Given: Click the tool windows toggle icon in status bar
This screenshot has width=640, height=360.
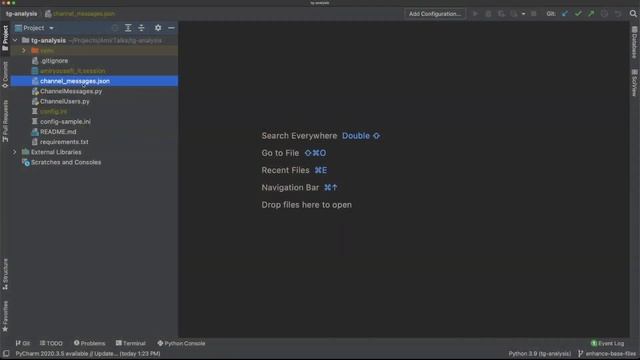Looking at the screenshot, I should click(x=6, y=353).
